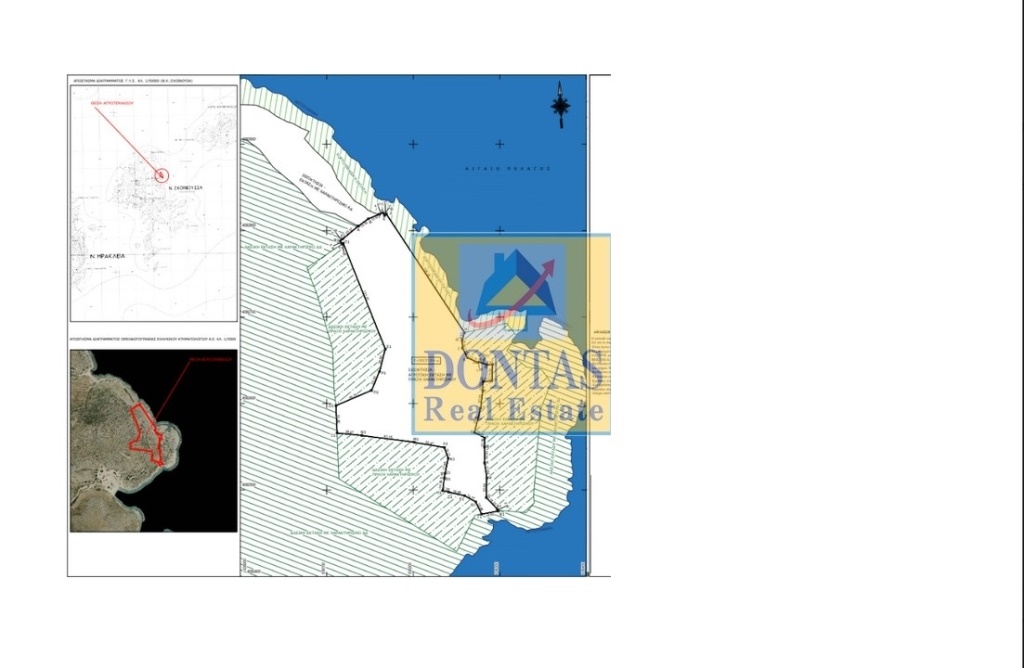Click the red ΘΕΣΗ ΑΓΡΟΤΕΜΑΧΙΟΥ label on the locator map
This screenshot has width=1024, height=668.
coord(112,103)
